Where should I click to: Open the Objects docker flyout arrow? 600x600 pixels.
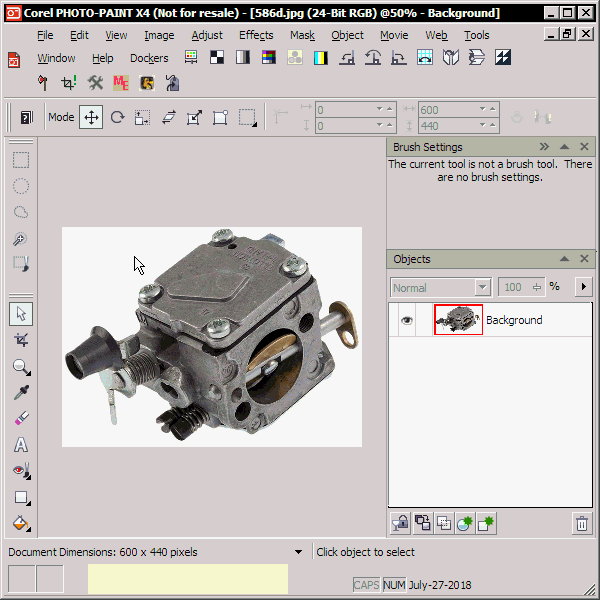point(584,287)
